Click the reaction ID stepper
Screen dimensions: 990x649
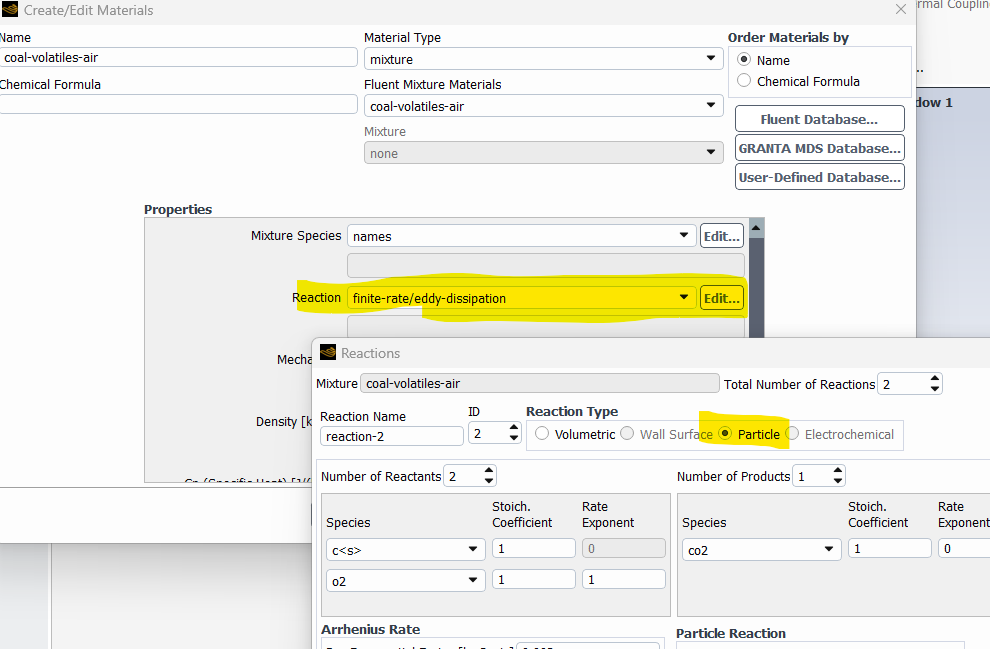point(513,434)
